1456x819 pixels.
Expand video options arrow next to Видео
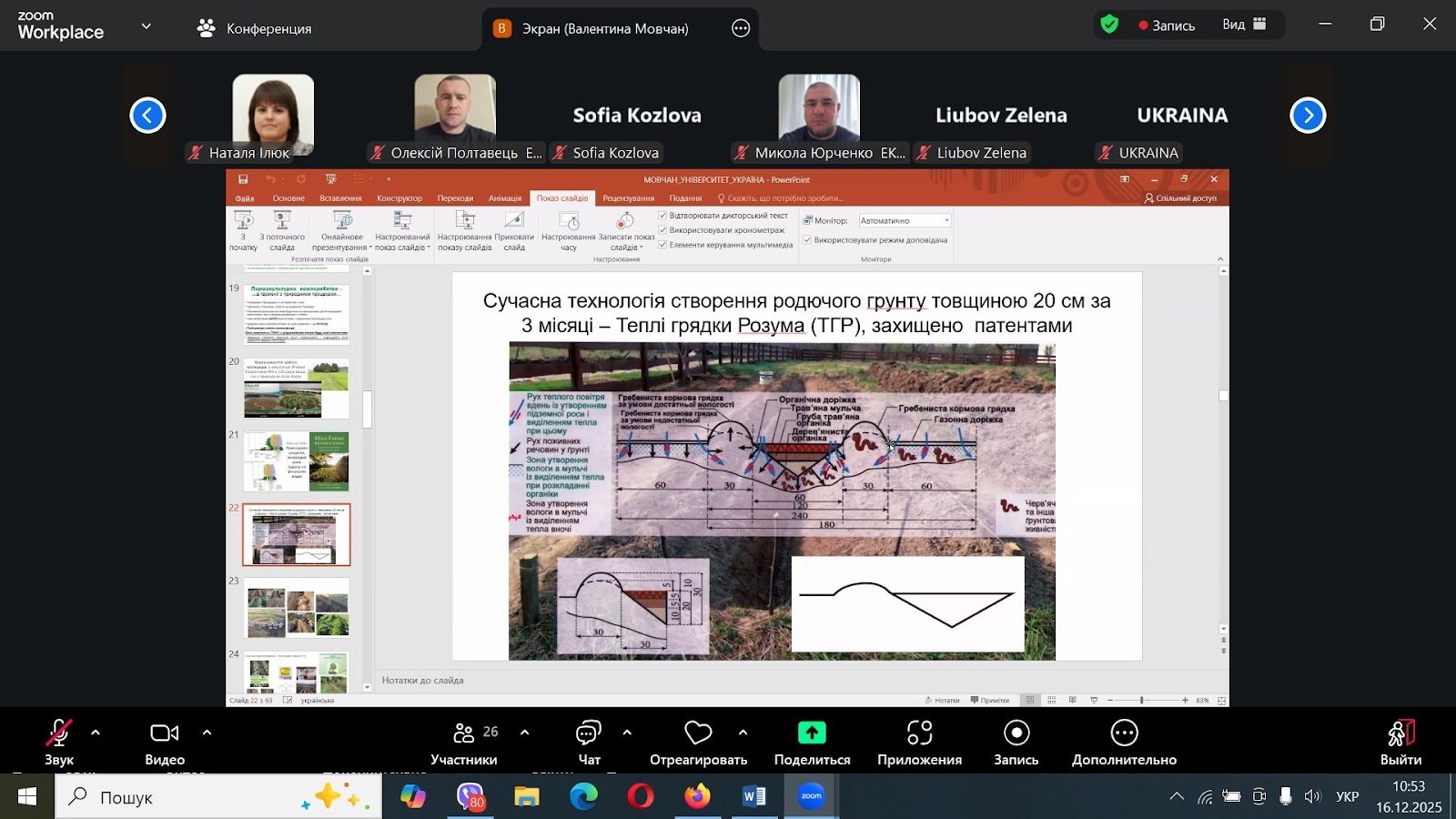(207, 733)
